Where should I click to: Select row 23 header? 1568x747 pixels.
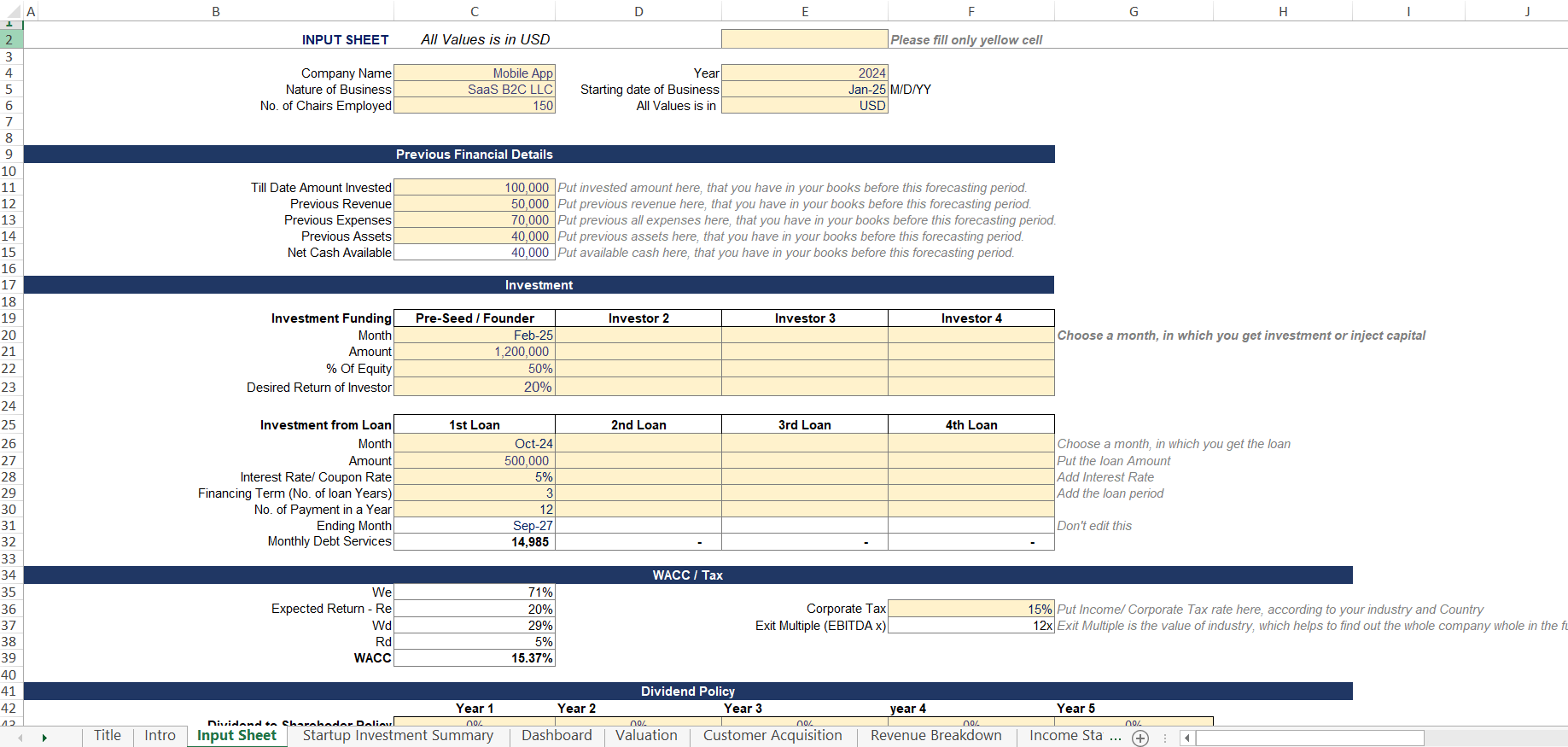click(x=10, y=388)
